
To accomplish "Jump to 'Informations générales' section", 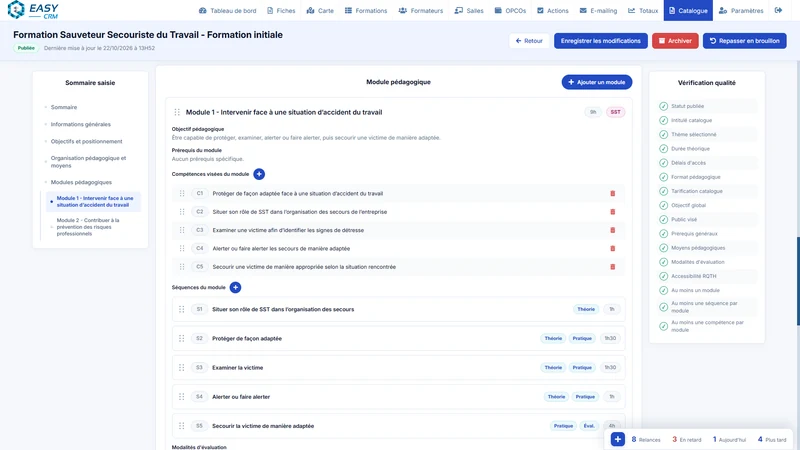I will point(81,124).
